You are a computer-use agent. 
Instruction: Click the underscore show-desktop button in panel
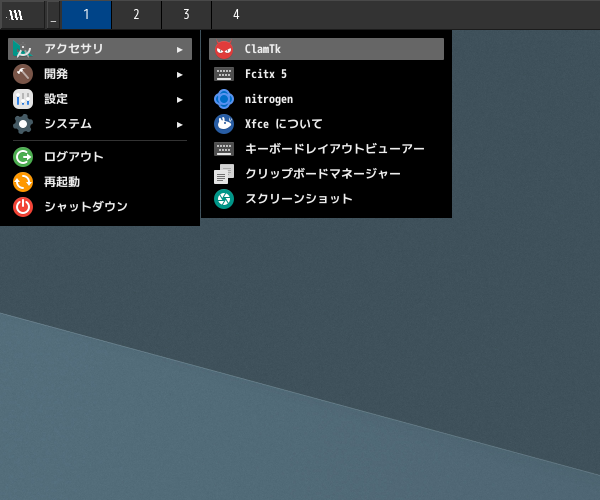[x=53, y=15]
